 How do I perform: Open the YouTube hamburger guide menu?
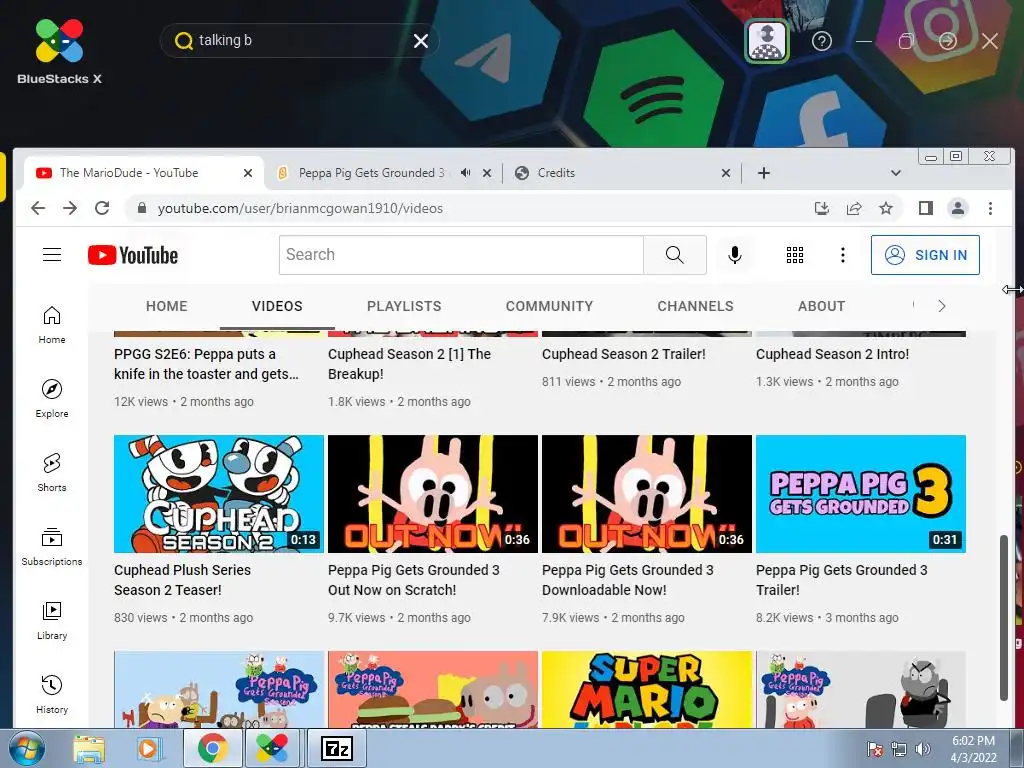pos(52,255)
